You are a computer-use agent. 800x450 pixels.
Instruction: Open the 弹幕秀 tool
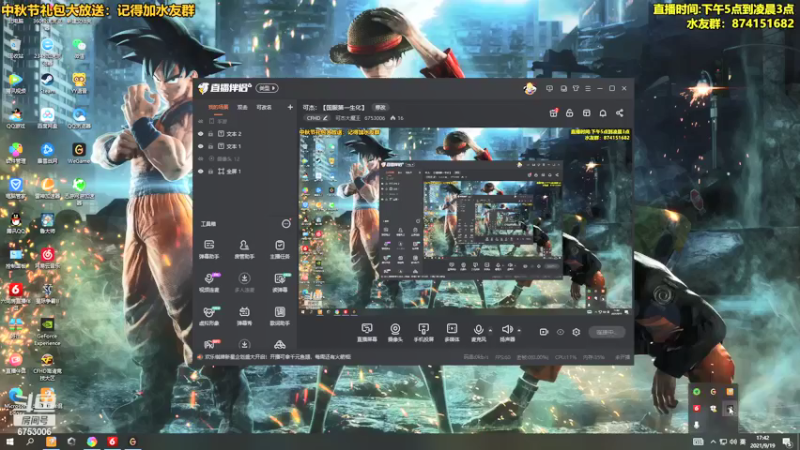[x=244, y=315]
